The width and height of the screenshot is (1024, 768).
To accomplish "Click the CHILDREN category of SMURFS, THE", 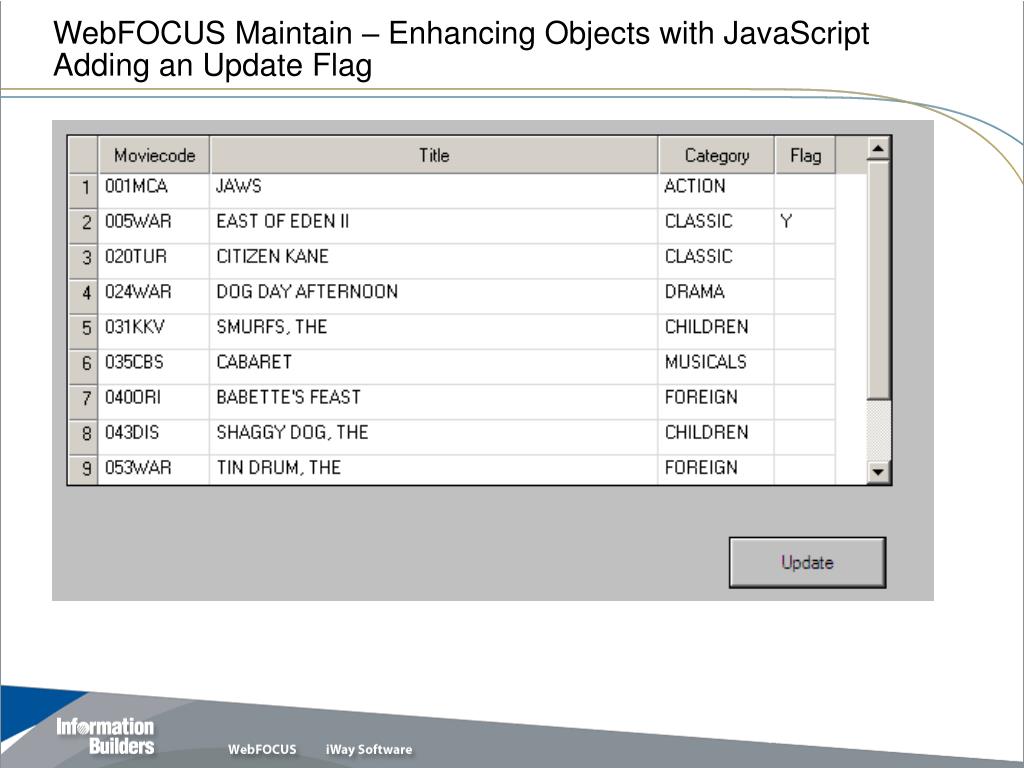I will point(716,332).
